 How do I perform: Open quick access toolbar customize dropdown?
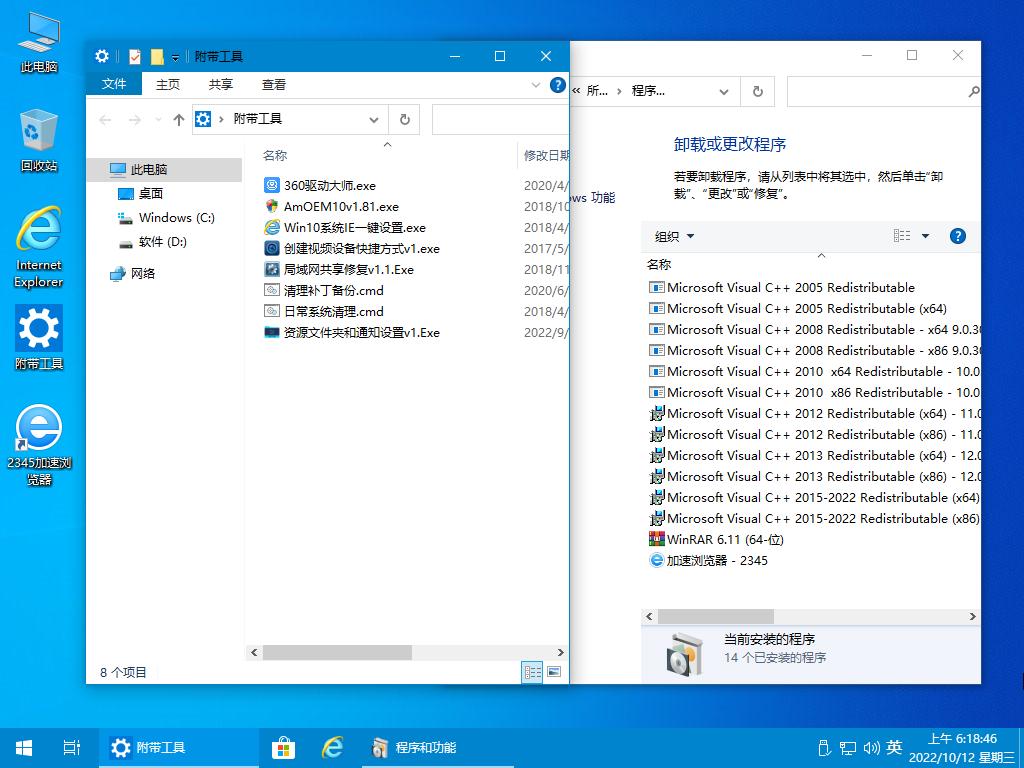click(x=175, y=57)
